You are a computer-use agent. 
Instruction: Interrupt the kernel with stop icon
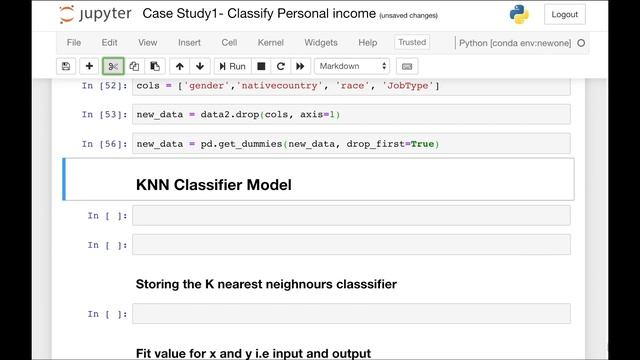coord(261,66)
